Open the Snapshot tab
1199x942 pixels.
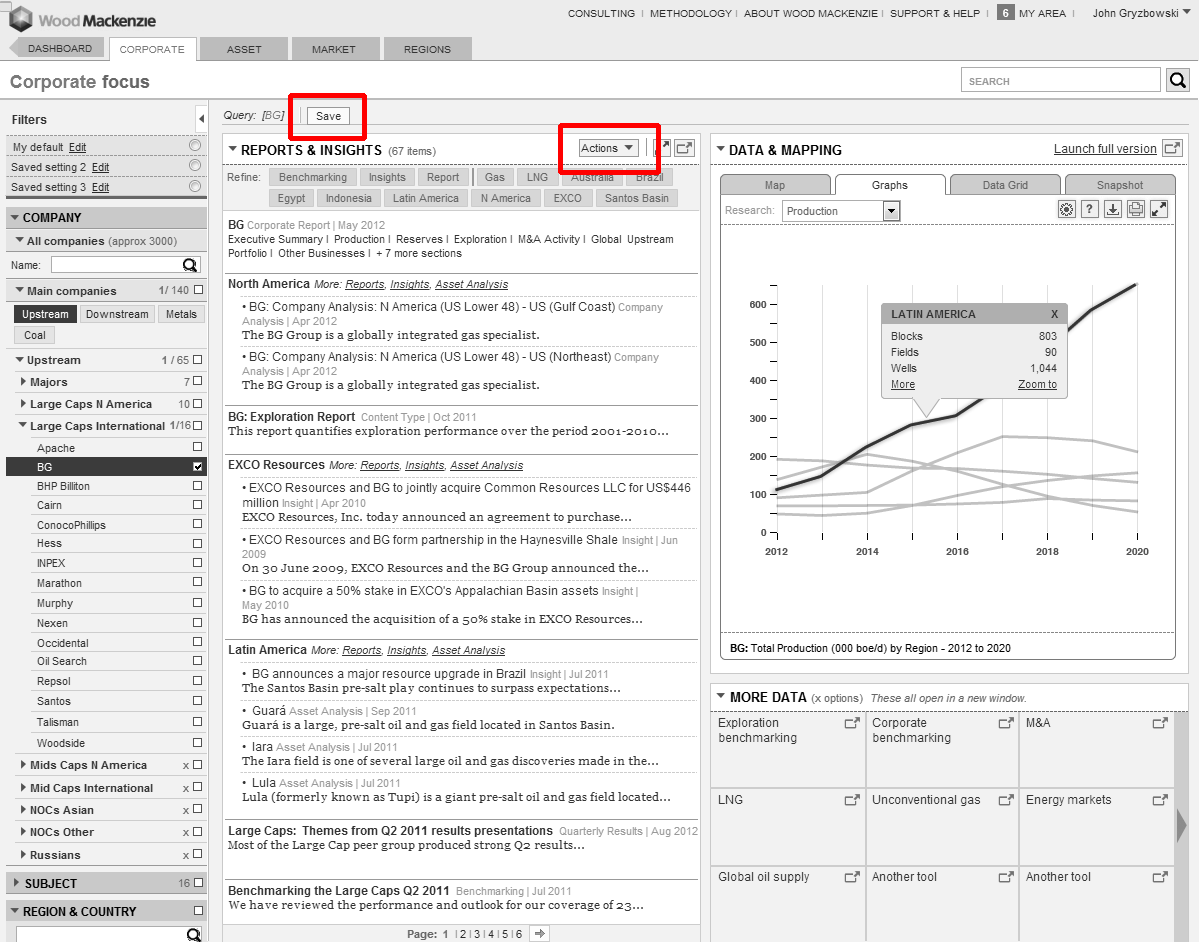click(1119, 185)
